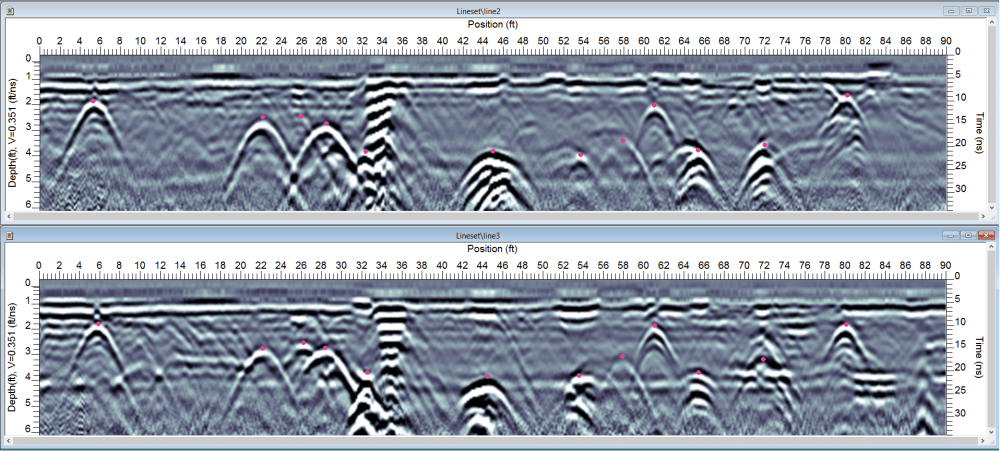Select line2 pink pick at 58 ft
This screenshot has width=1000, height=451.
click(x=623, y=141)
